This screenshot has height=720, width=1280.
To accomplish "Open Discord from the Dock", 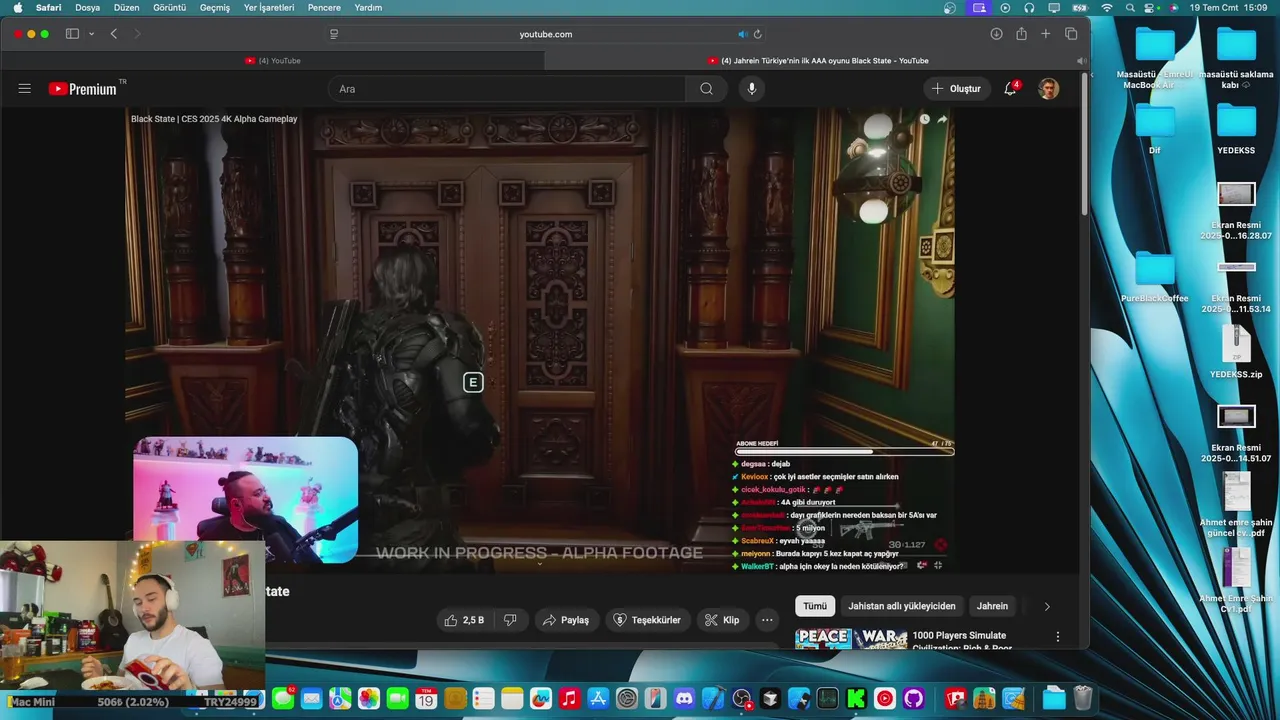I will pyautogui.click(x=685, y=699).
